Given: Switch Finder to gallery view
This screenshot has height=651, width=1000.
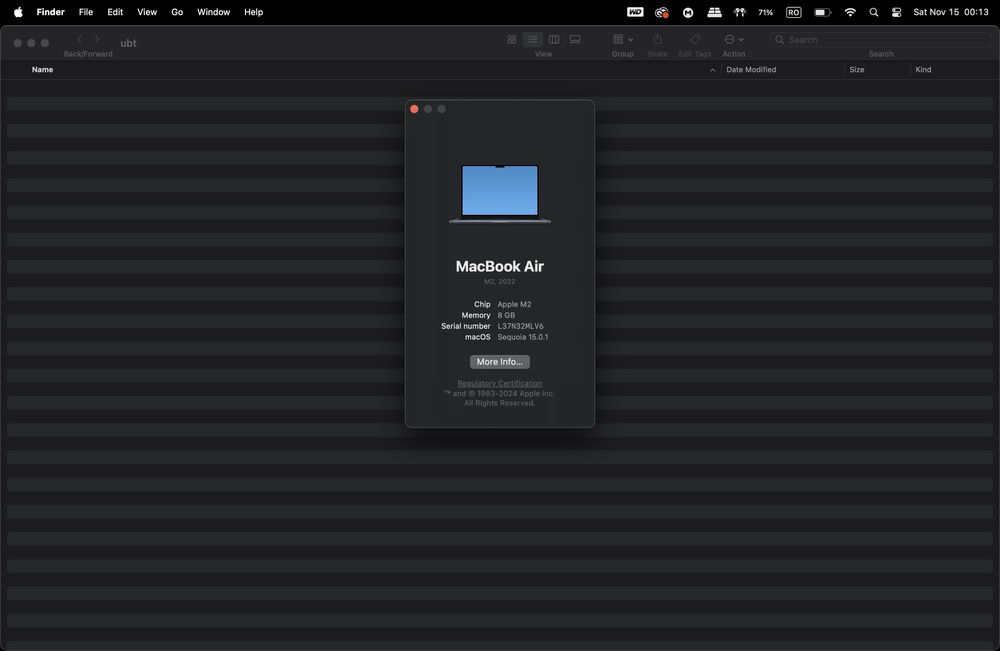Looking at the screenshot, I should tap(575, 40).
